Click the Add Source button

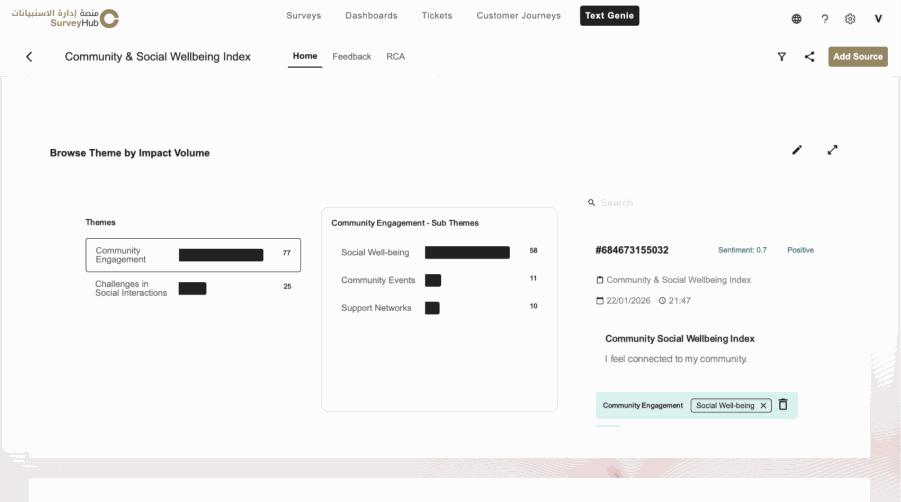tap(857, 56)
